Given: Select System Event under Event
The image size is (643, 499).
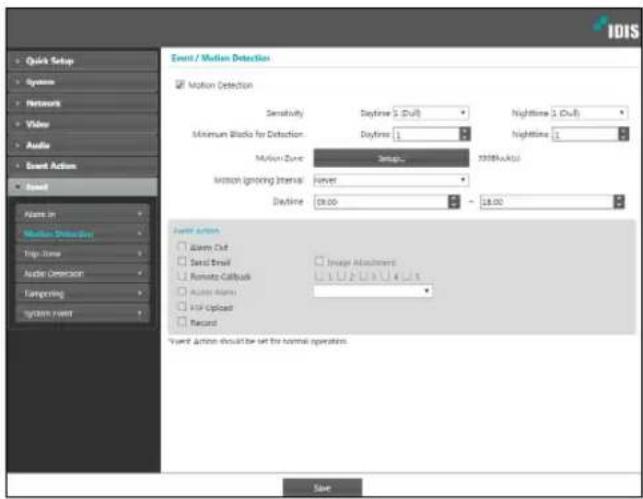Looking at the screenshot, I should [82, 314].
